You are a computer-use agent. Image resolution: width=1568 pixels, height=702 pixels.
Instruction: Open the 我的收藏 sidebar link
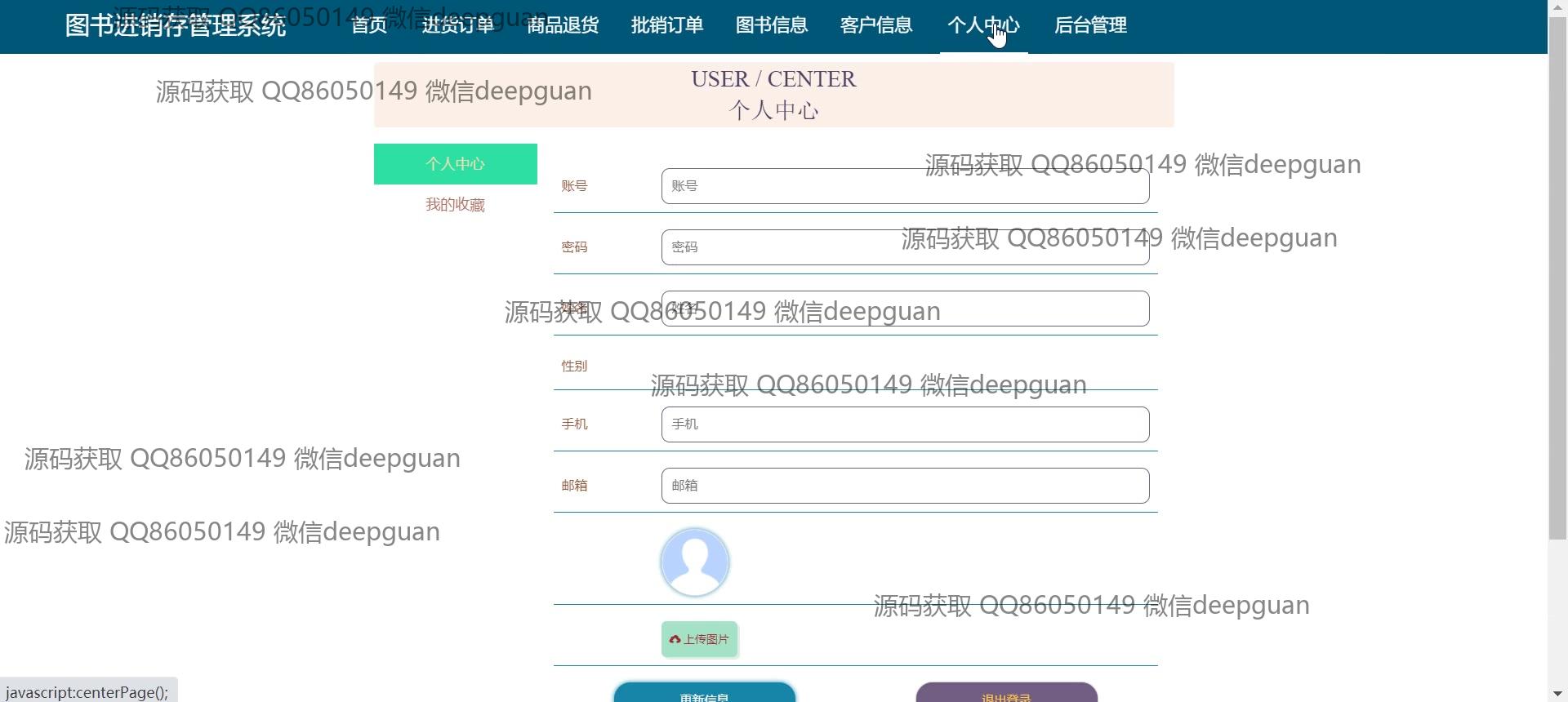click(x=455, y=205)
